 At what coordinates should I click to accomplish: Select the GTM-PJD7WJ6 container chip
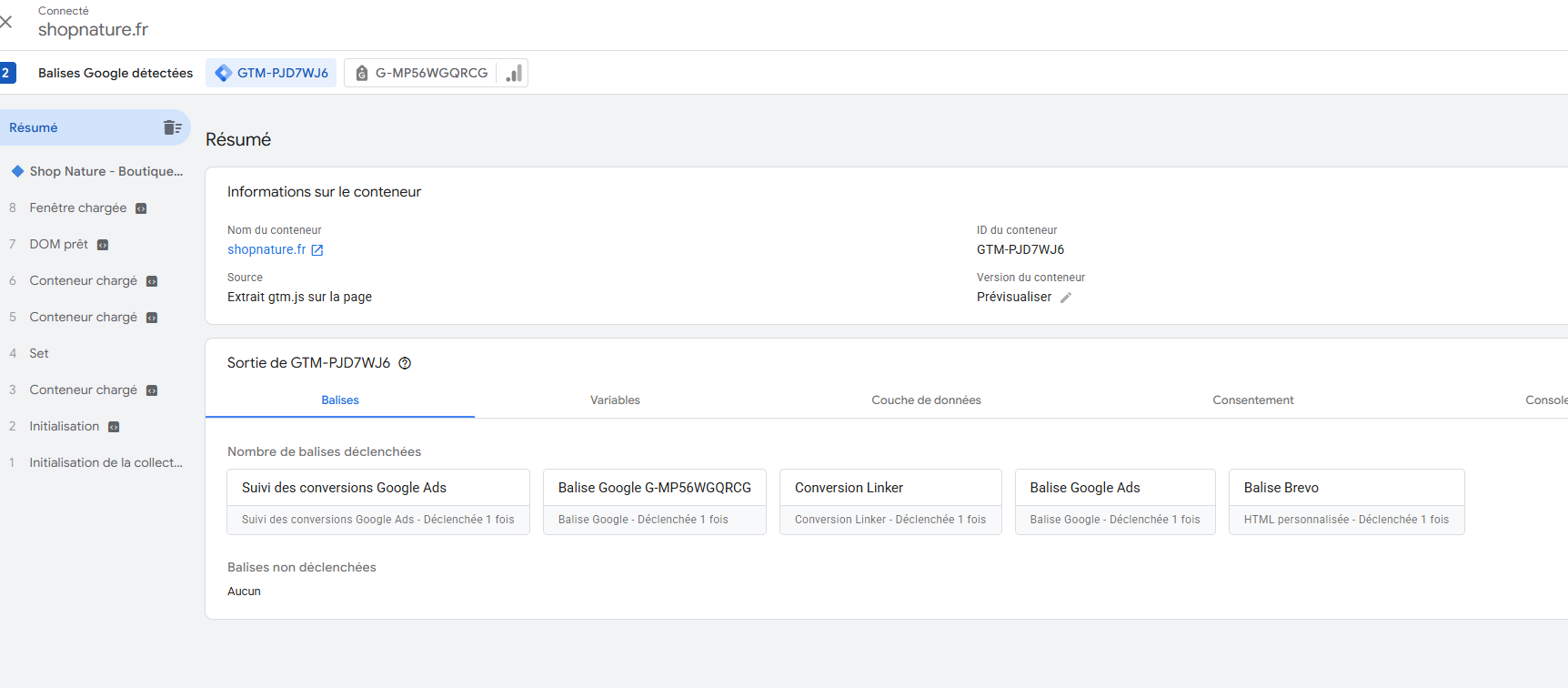pos(271,73)
